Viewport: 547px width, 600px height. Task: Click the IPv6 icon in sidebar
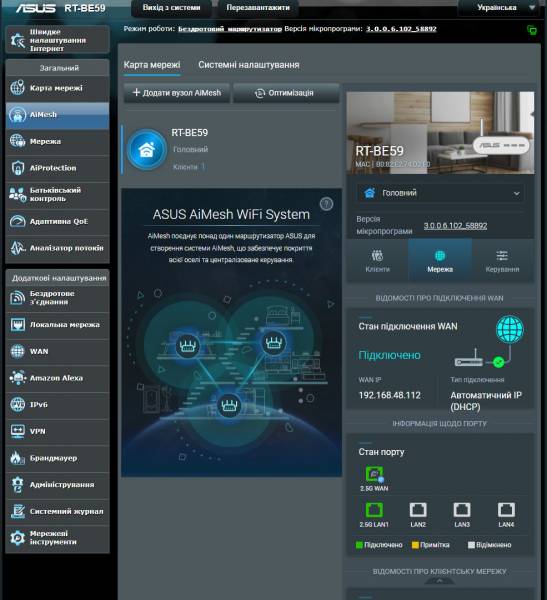coord(17,404)
